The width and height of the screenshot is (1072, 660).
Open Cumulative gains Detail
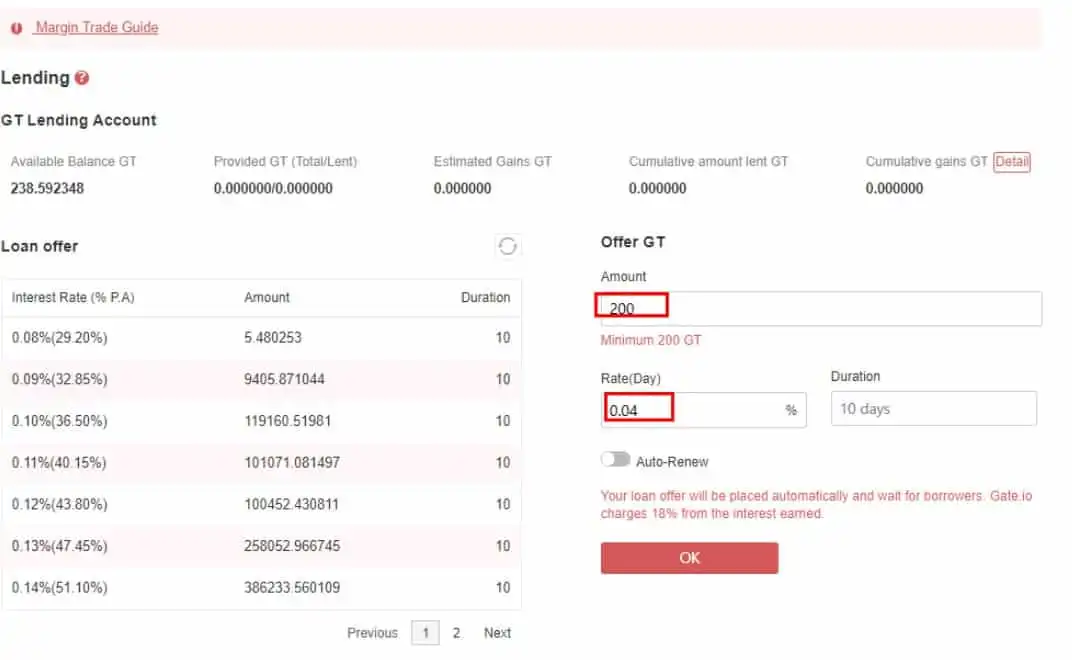1011,162
